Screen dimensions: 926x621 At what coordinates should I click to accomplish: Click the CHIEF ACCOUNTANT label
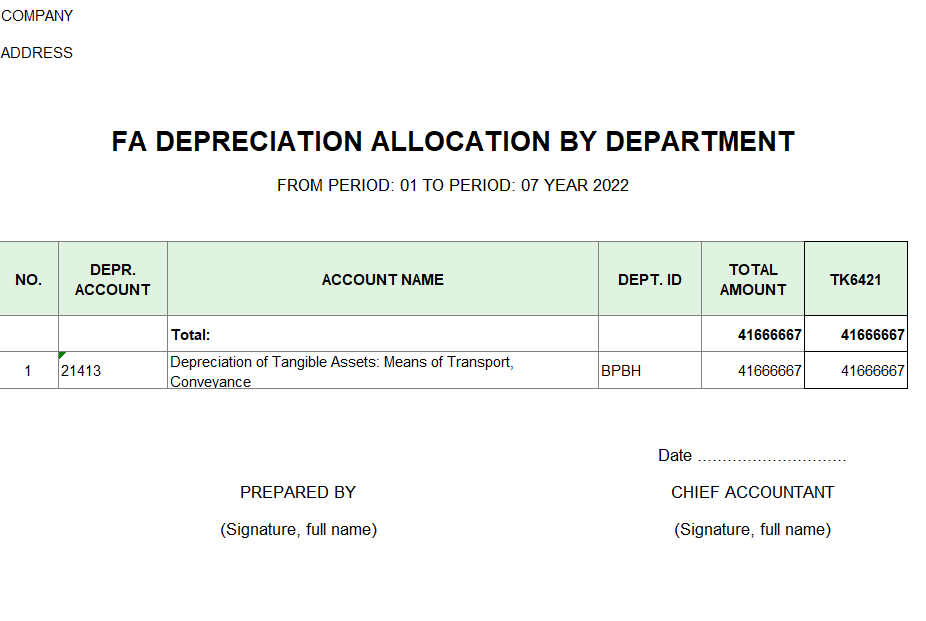pyautogui.click(x=752, y=492)
